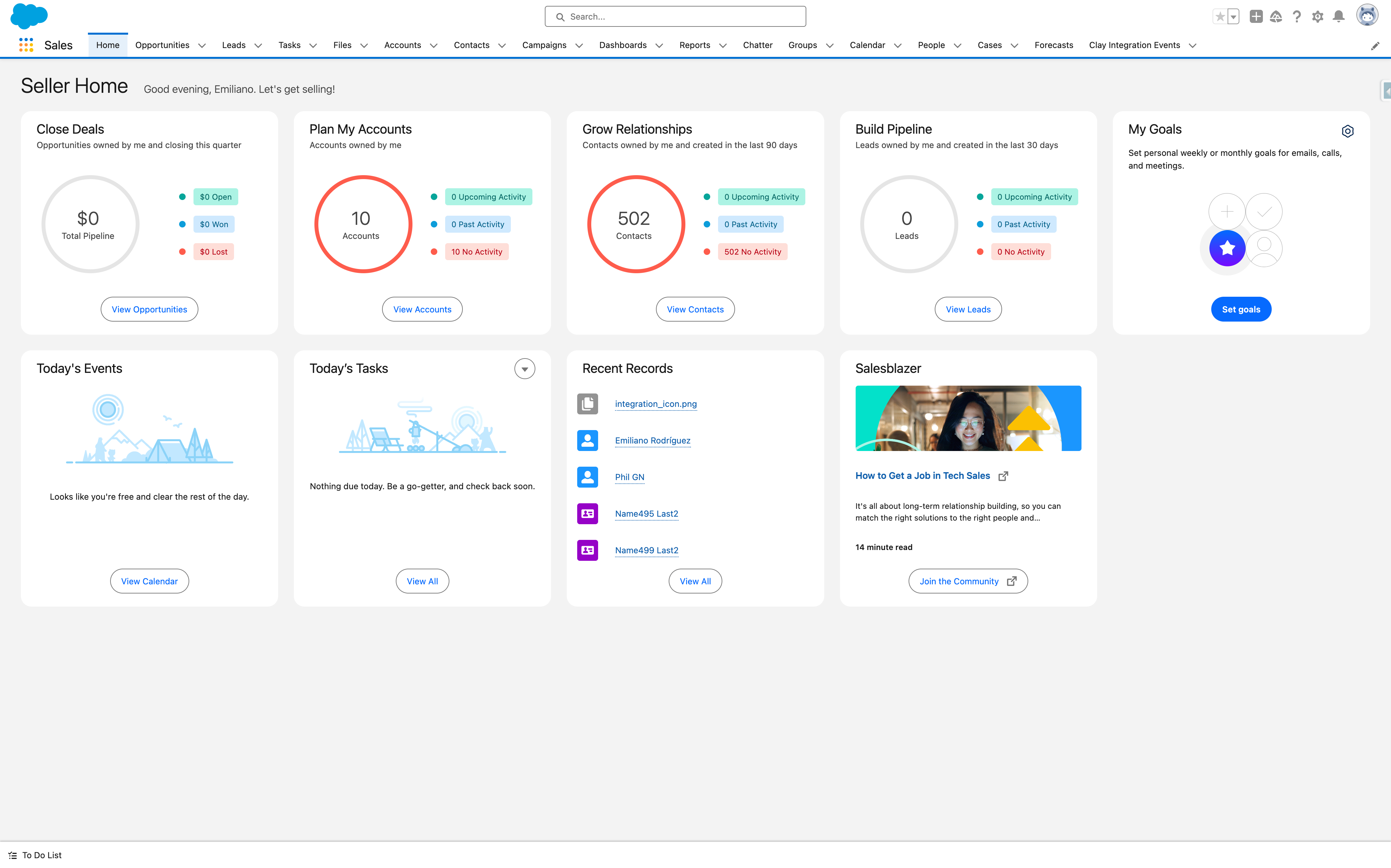The width and height of the screenshot is (1391, 868).
Task: Open the Forecasts tab
Action: click(x=1054, y=45)
